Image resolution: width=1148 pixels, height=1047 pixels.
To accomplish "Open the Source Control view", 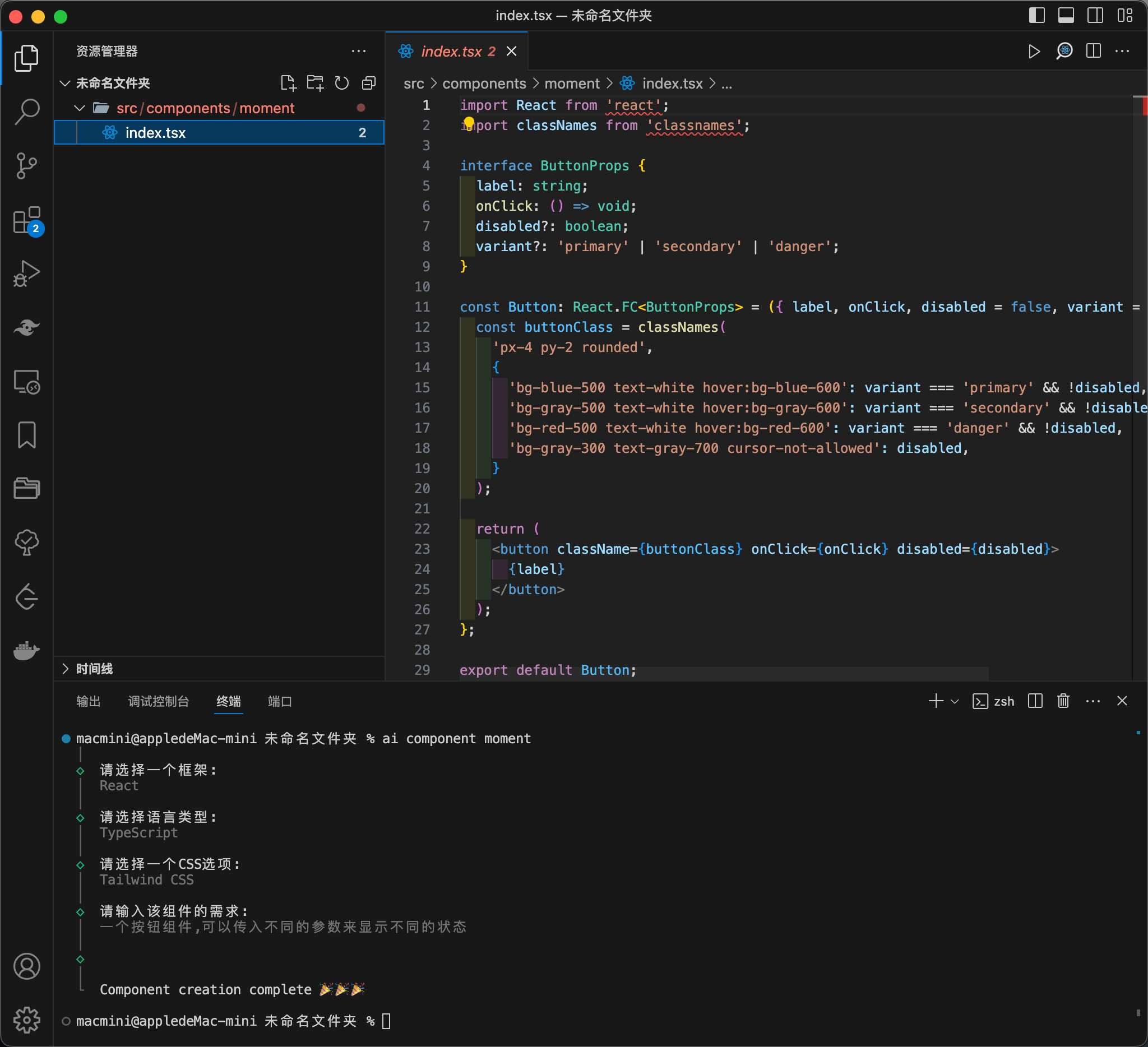I will tap(26, 165).
